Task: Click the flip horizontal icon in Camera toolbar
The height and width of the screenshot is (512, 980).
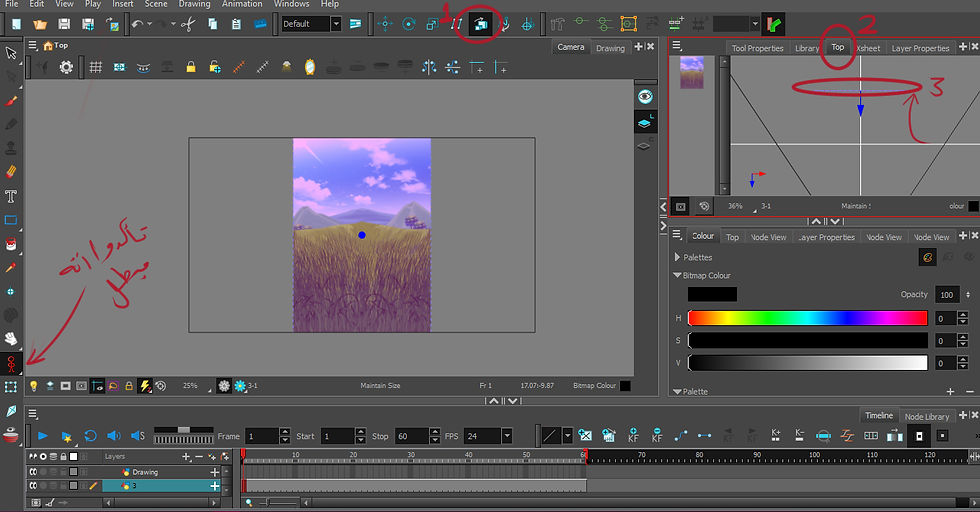Action: [x=429, y=67]
